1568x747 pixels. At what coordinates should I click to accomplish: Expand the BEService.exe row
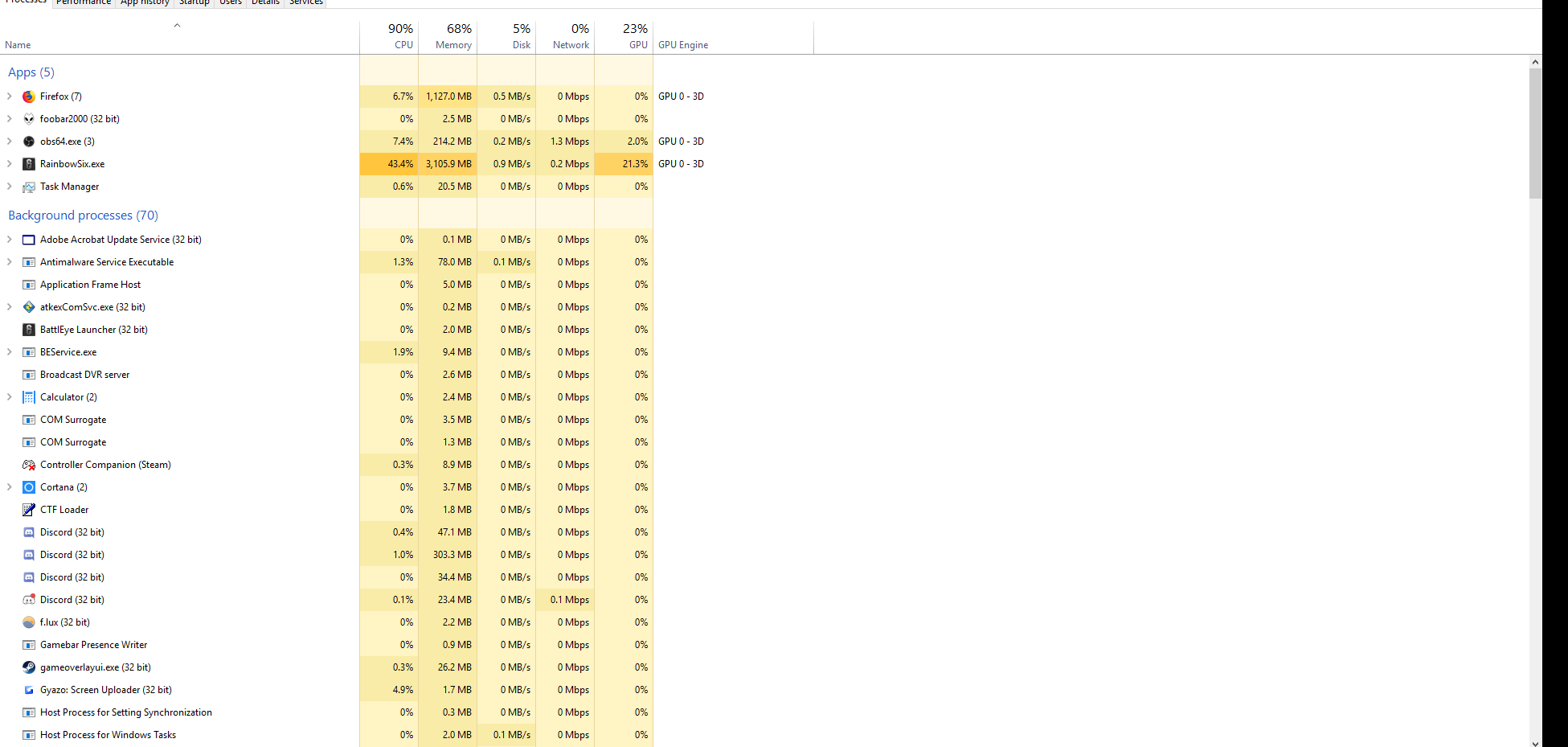10,352
